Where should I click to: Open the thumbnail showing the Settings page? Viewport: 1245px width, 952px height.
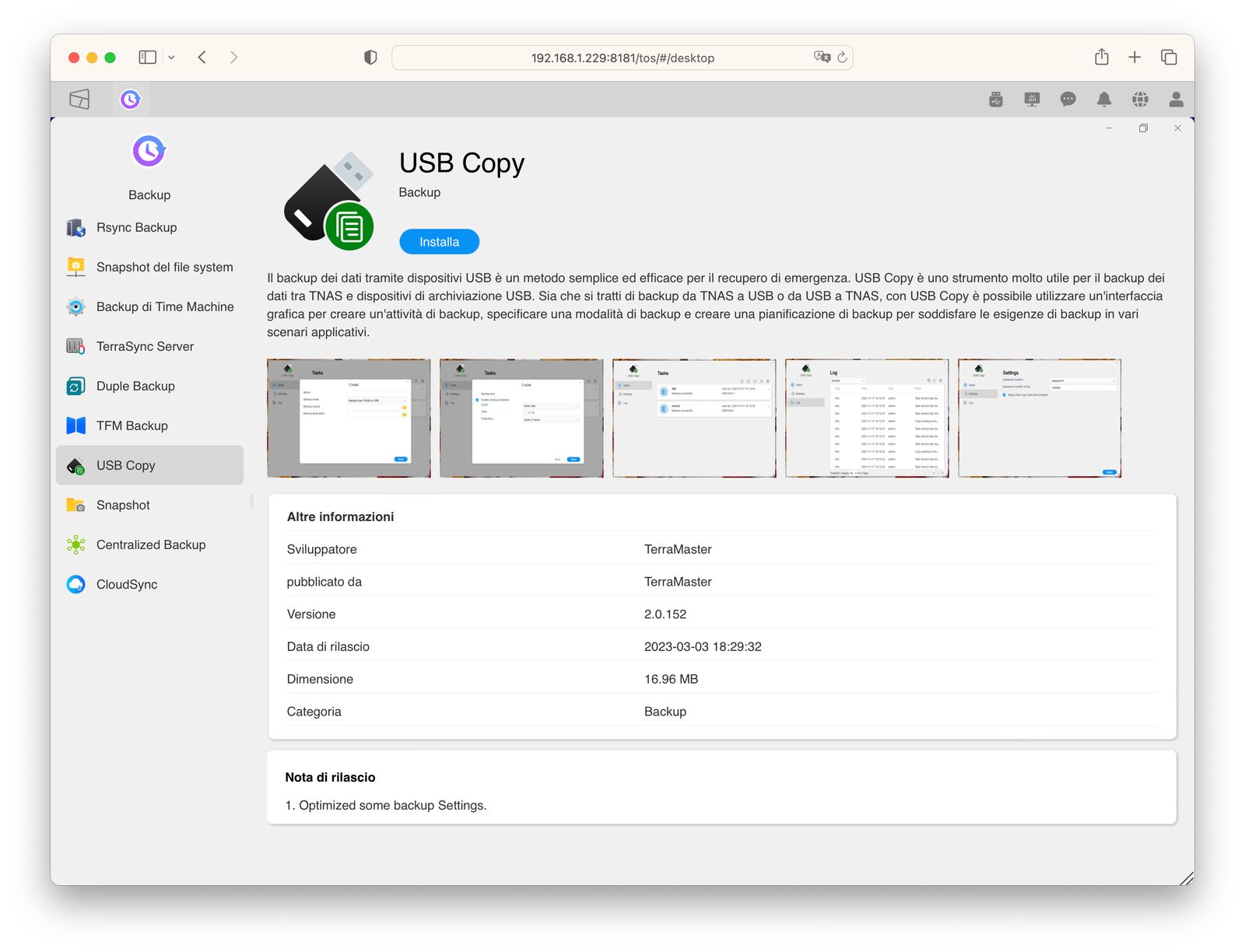[1040, 418]
